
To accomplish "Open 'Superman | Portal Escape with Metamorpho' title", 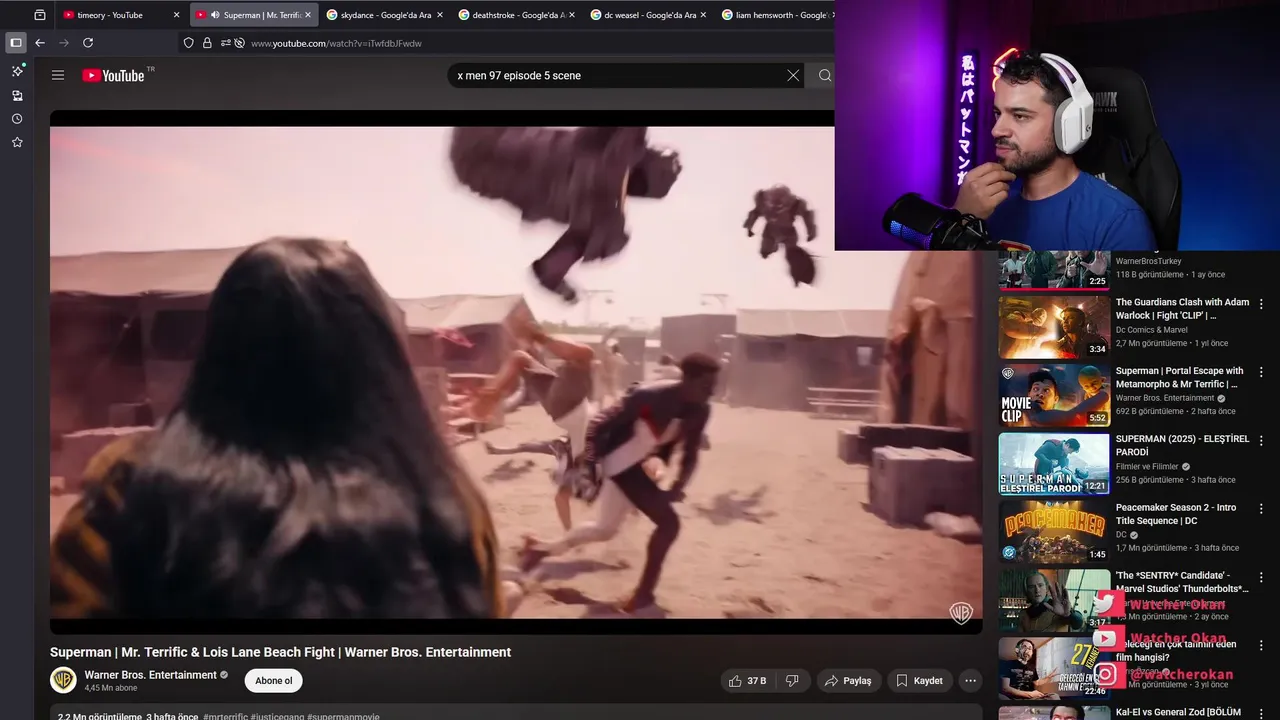I will [1179, 377].
